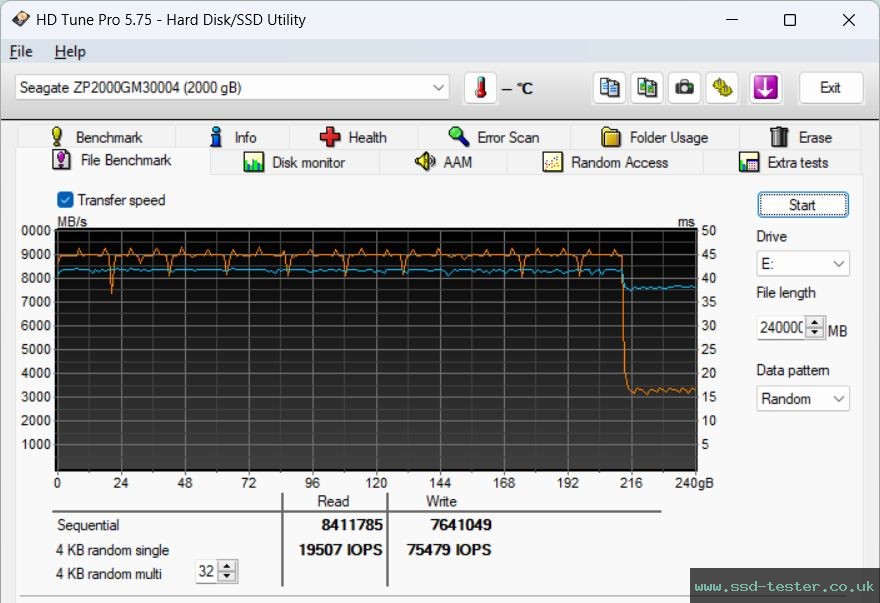Click the transfer speed graph area
This screenshot has height=603, width=880.
tap(376, 349)
